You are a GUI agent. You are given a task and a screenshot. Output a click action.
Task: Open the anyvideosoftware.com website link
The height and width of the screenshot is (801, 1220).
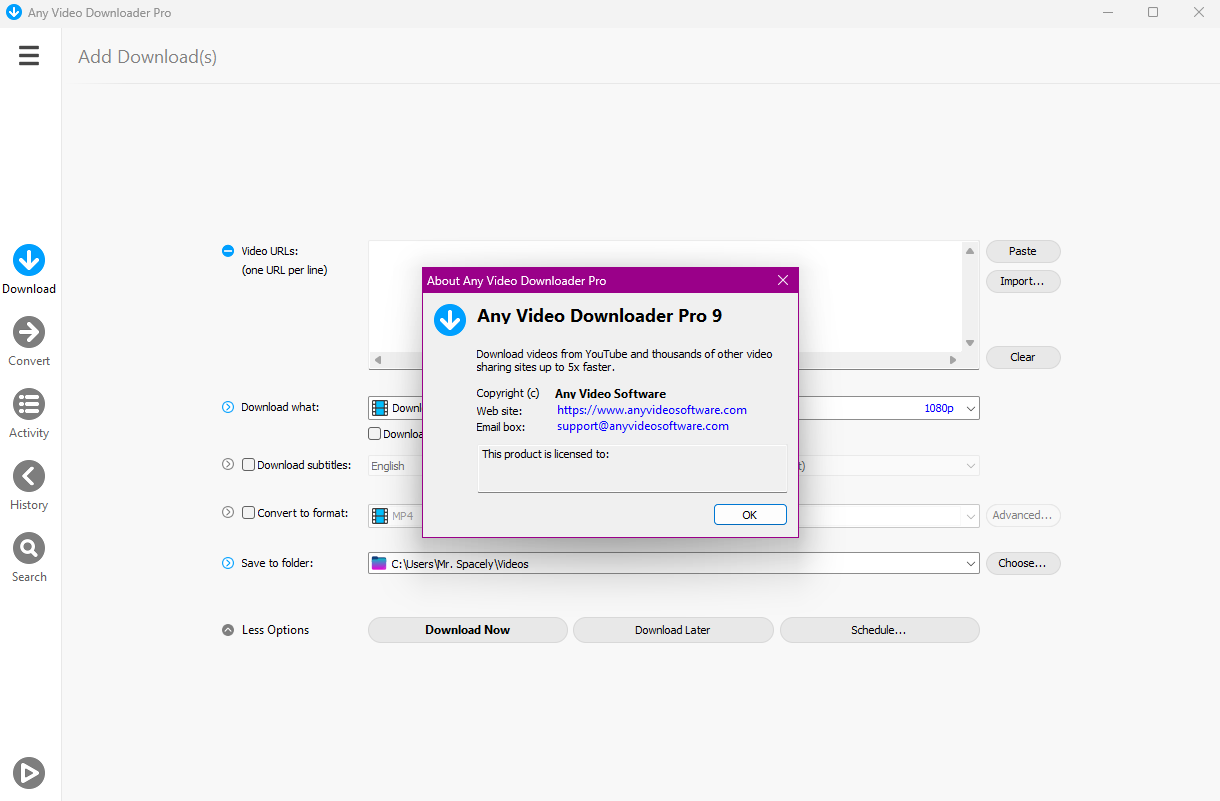click(x=652, y=410)
